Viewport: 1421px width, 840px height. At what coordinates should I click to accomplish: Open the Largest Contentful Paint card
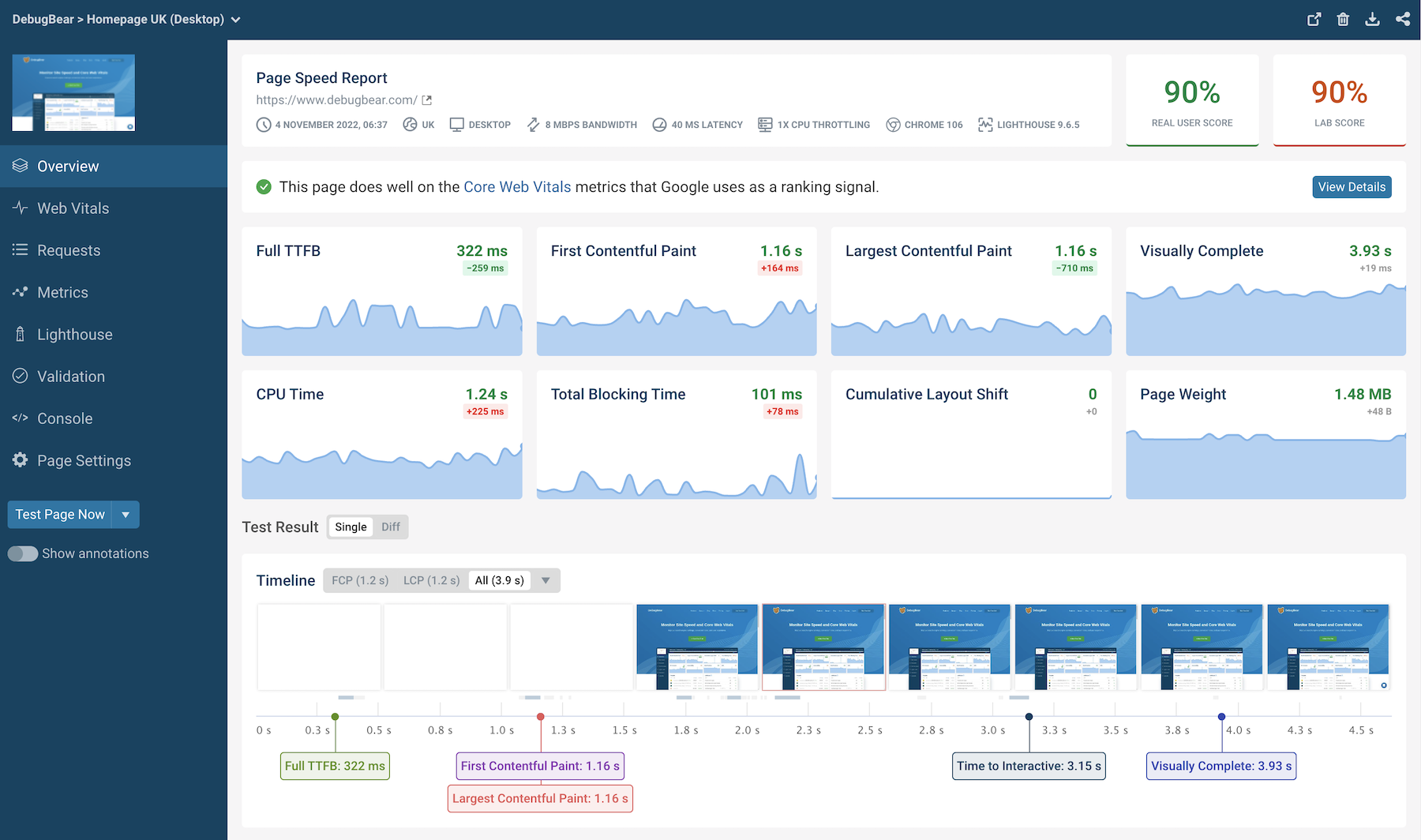pyautogui.click(x=971, y=291)
